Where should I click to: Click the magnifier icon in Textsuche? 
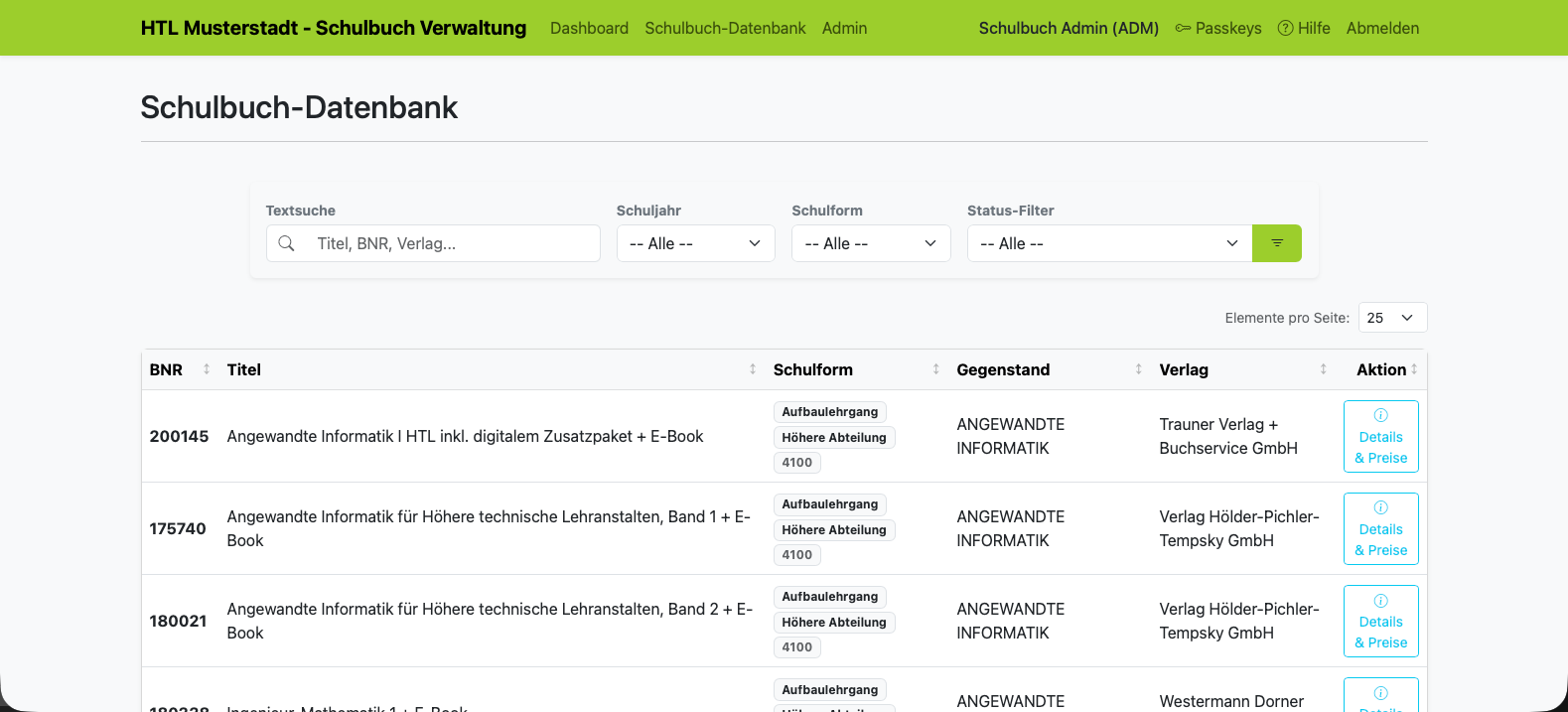coord(286,243)
